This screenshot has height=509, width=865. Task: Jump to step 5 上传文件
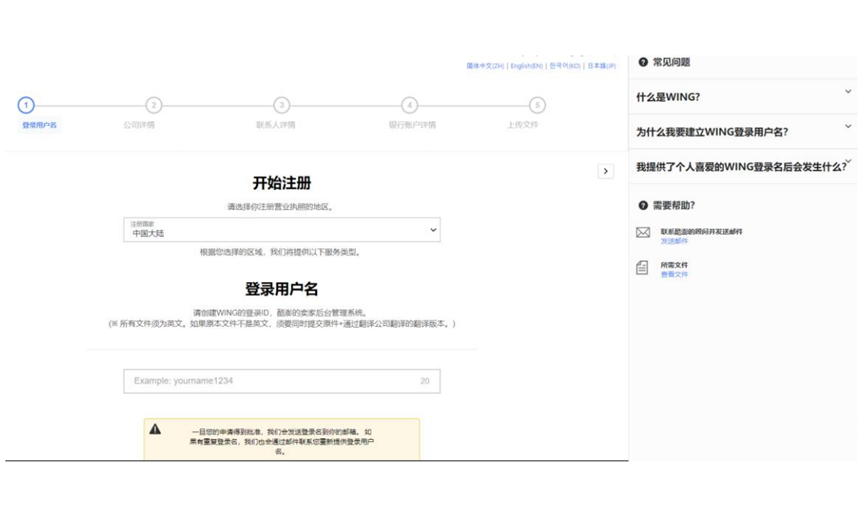click(x=537, y=105)
